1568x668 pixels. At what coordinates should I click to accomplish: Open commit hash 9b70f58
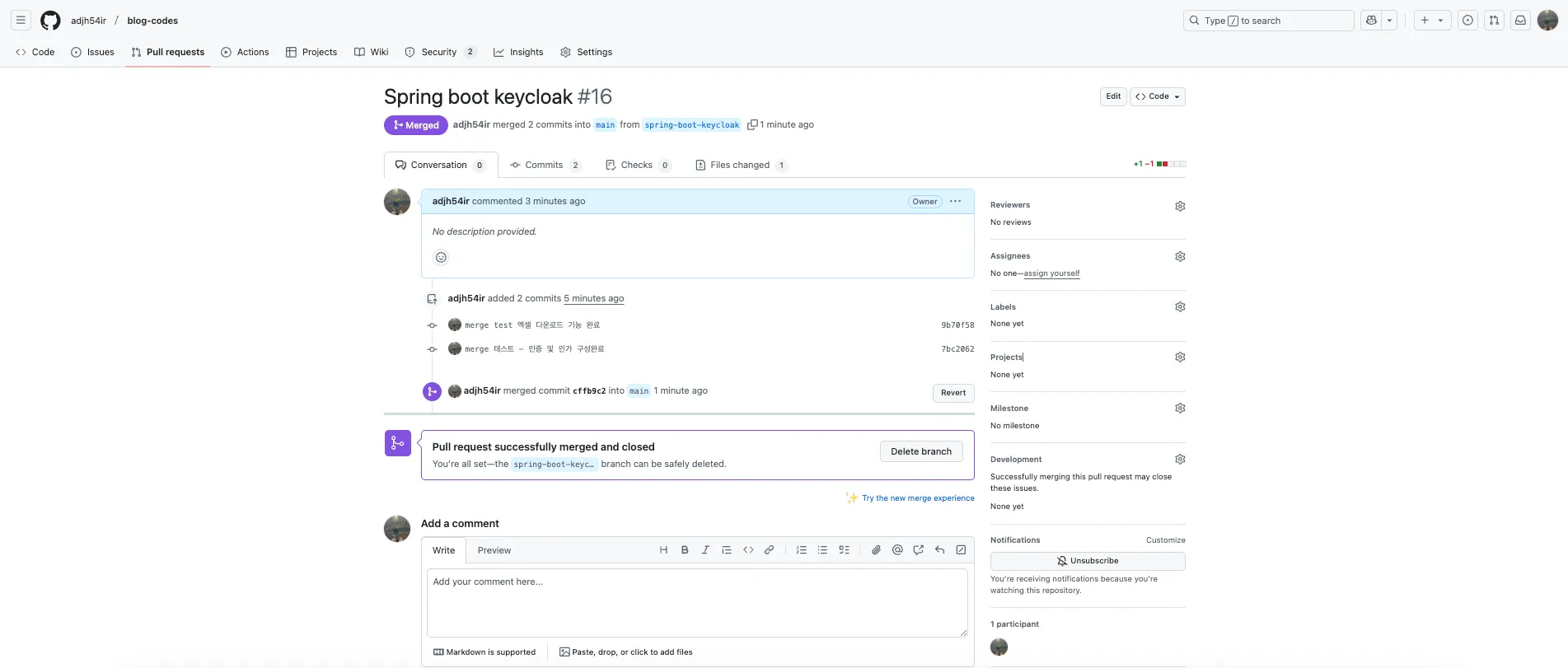click(x=957, y=325)
